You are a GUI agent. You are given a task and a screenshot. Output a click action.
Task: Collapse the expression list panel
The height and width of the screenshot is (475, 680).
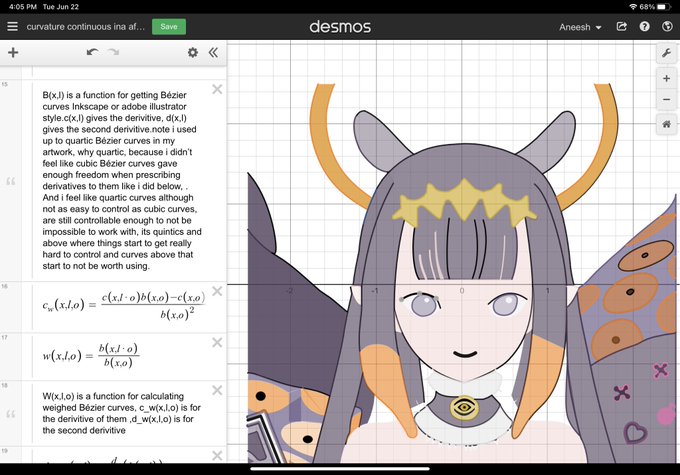pos(213,52)
